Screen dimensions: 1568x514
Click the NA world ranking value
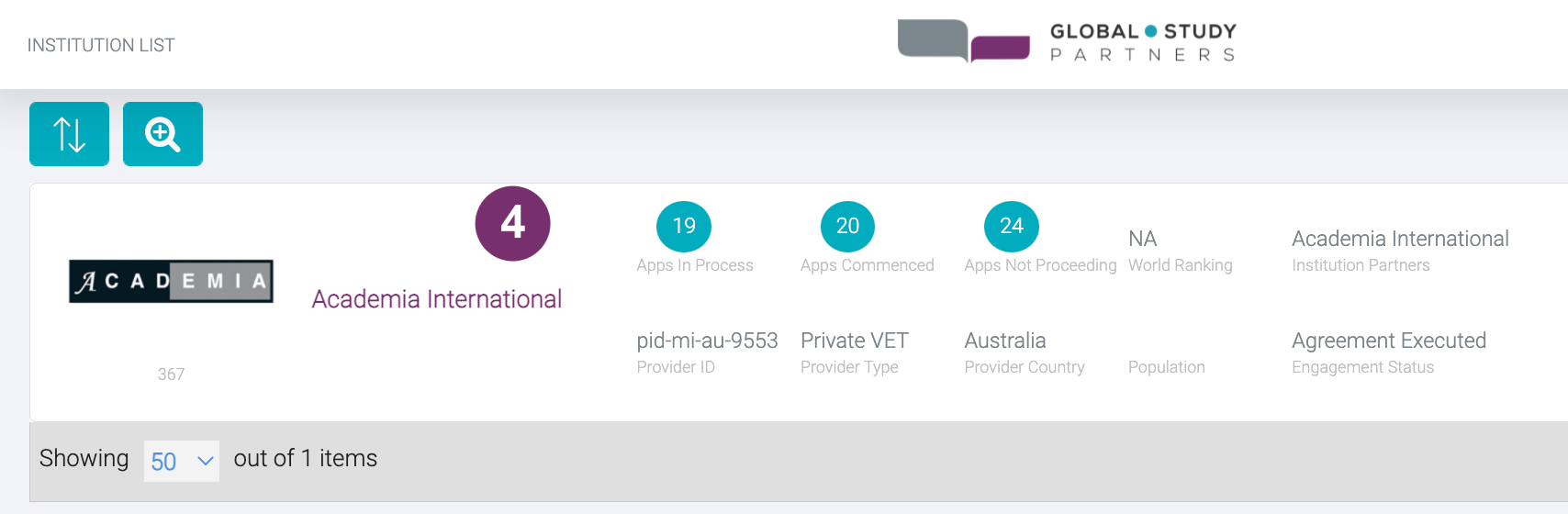(x=1142, y=239)
